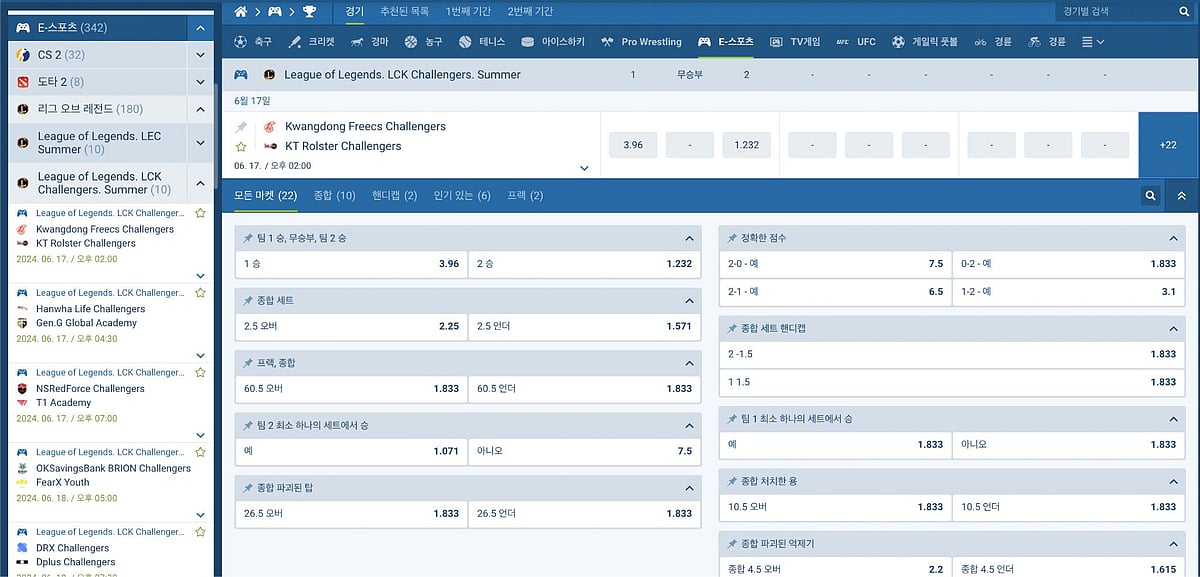Open the 프랙 (2) market tab
The height and width of the screenshot is (577, 1200).
pyautogui.click(x=525, y=196)
